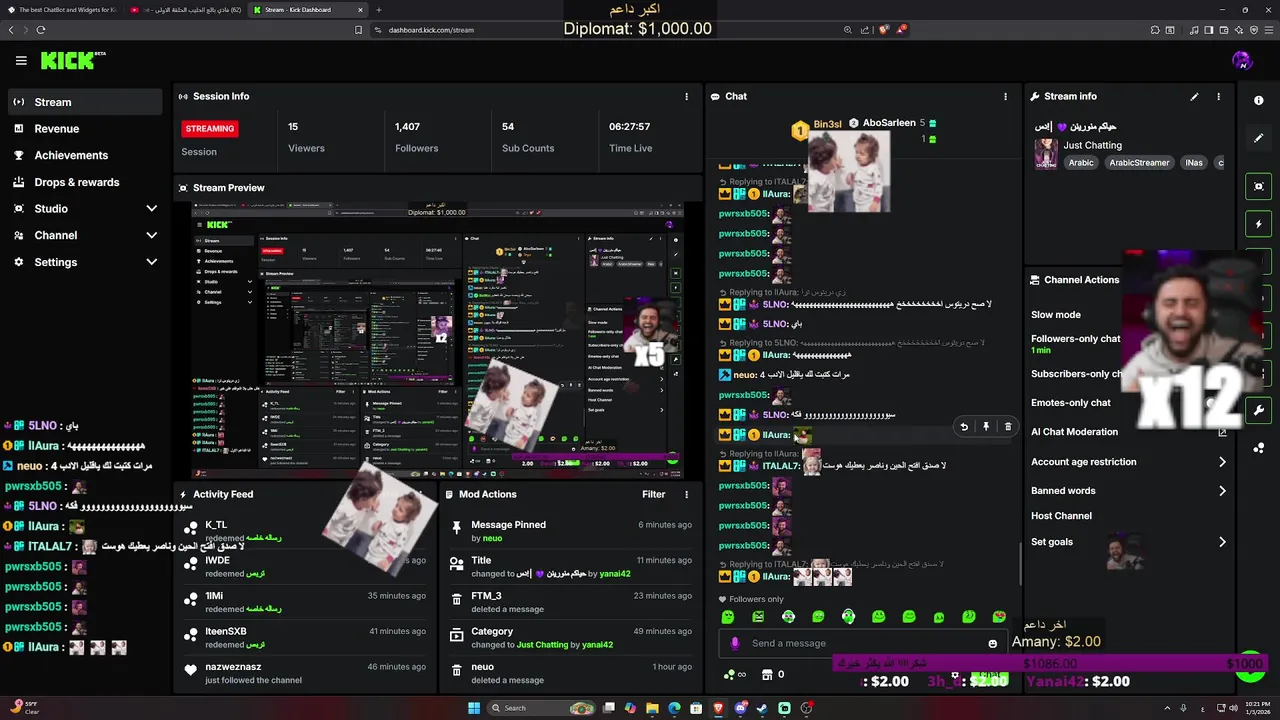Open Session Info panel options menu
Viewport: 1280px width, 720px height.
pos(686,97)
